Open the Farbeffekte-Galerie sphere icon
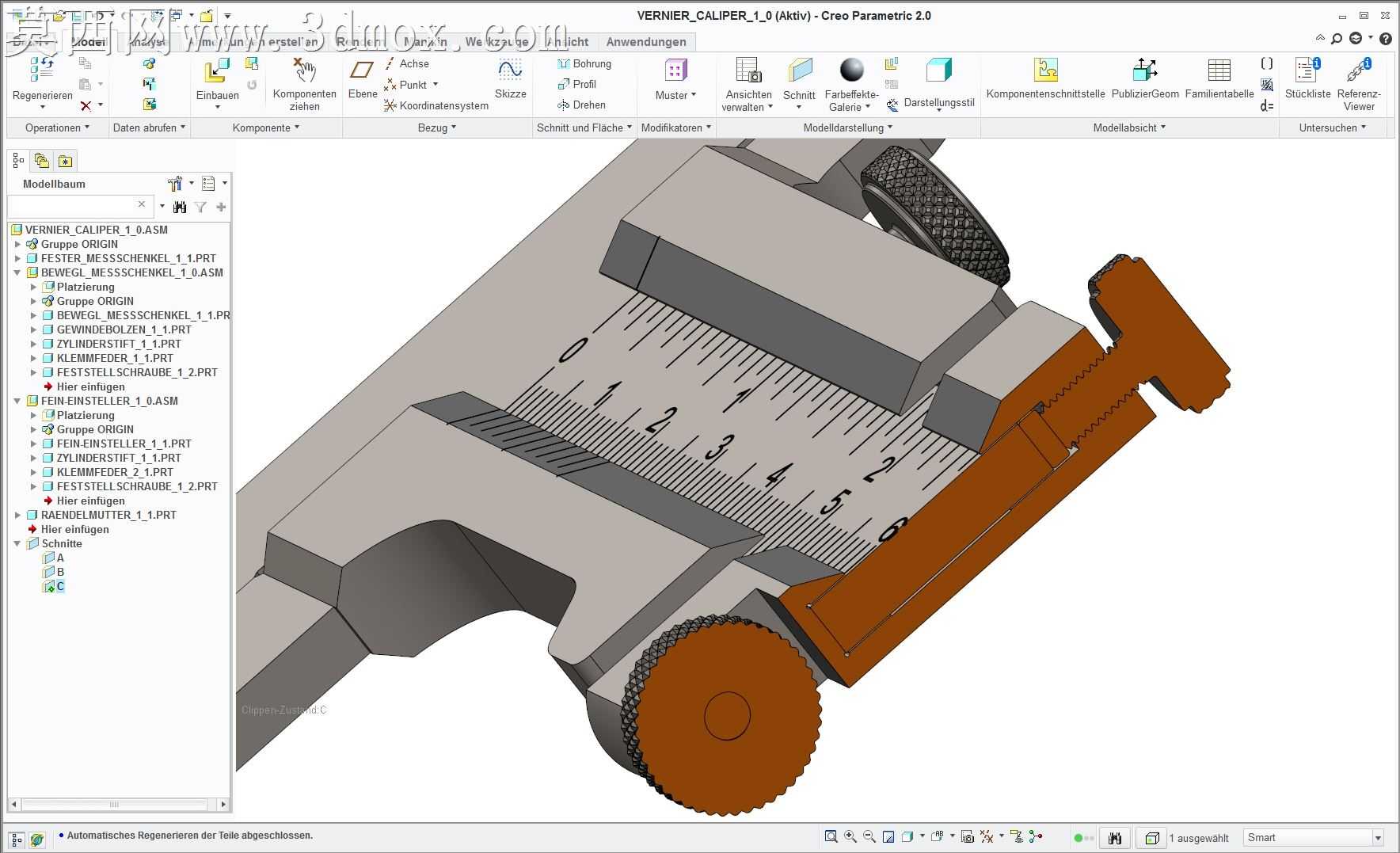 click(x=851, y=70)
